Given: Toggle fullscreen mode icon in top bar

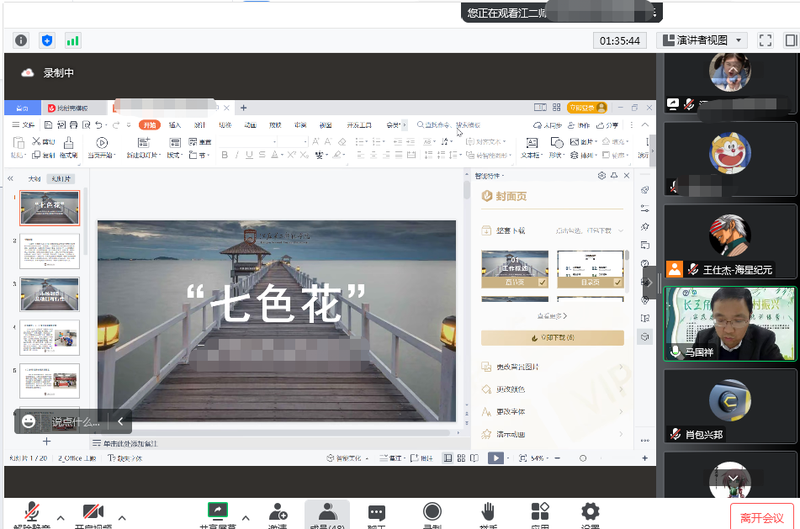Looking at the screenshot, I should coord(765,41).
